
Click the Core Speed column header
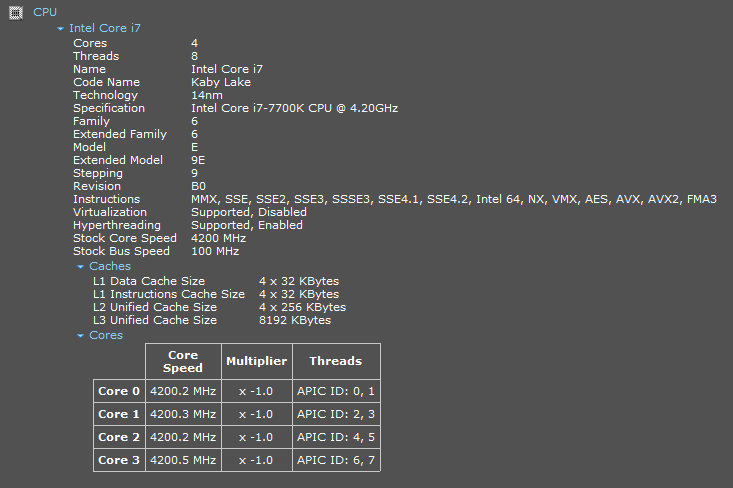click(183, 361)
